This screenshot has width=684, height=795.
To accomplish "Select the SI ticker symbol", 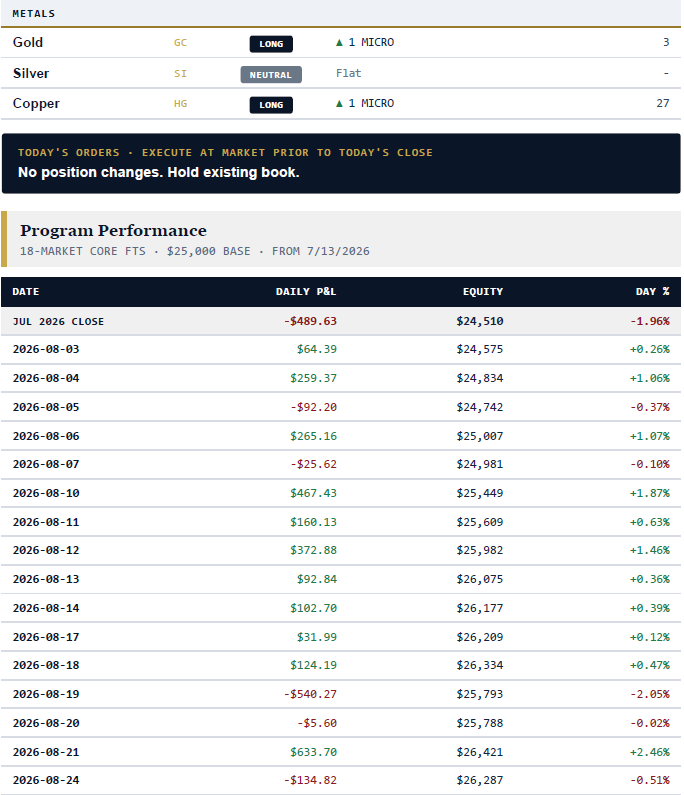I will click(x=181, y=74).
